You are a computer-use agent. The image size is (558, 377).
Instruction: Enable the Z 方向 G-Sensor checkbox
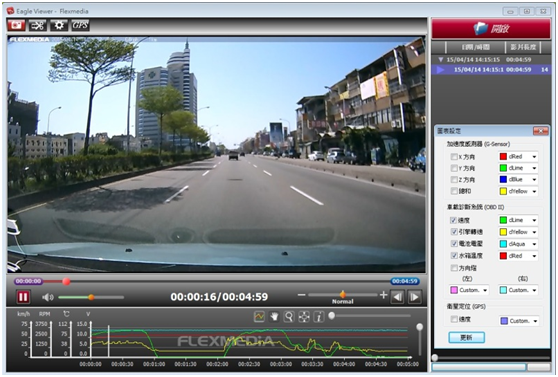[x=454, y=179]
